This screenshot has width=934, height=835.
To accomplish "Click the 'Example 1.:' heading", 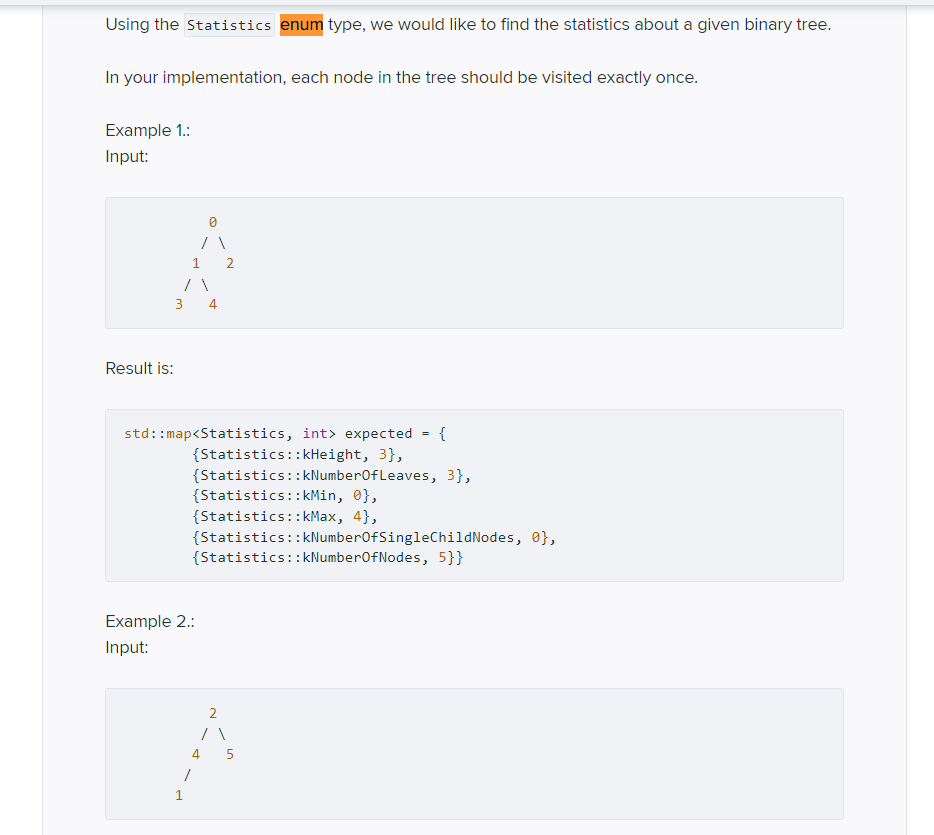I will [x=146, y=130].
